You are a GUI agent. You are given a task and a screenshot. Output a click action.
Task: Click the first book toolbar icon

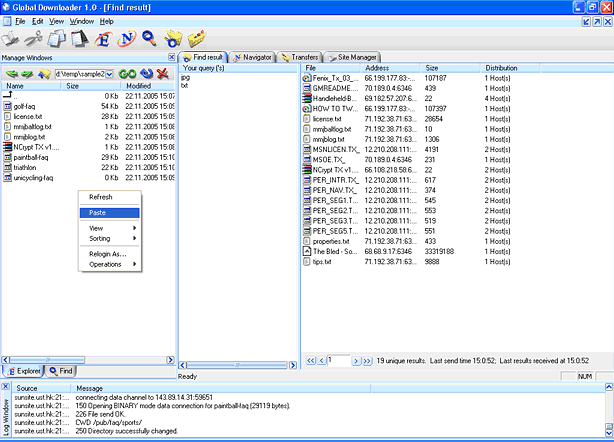pyautogui.click(x=10, y=39)
